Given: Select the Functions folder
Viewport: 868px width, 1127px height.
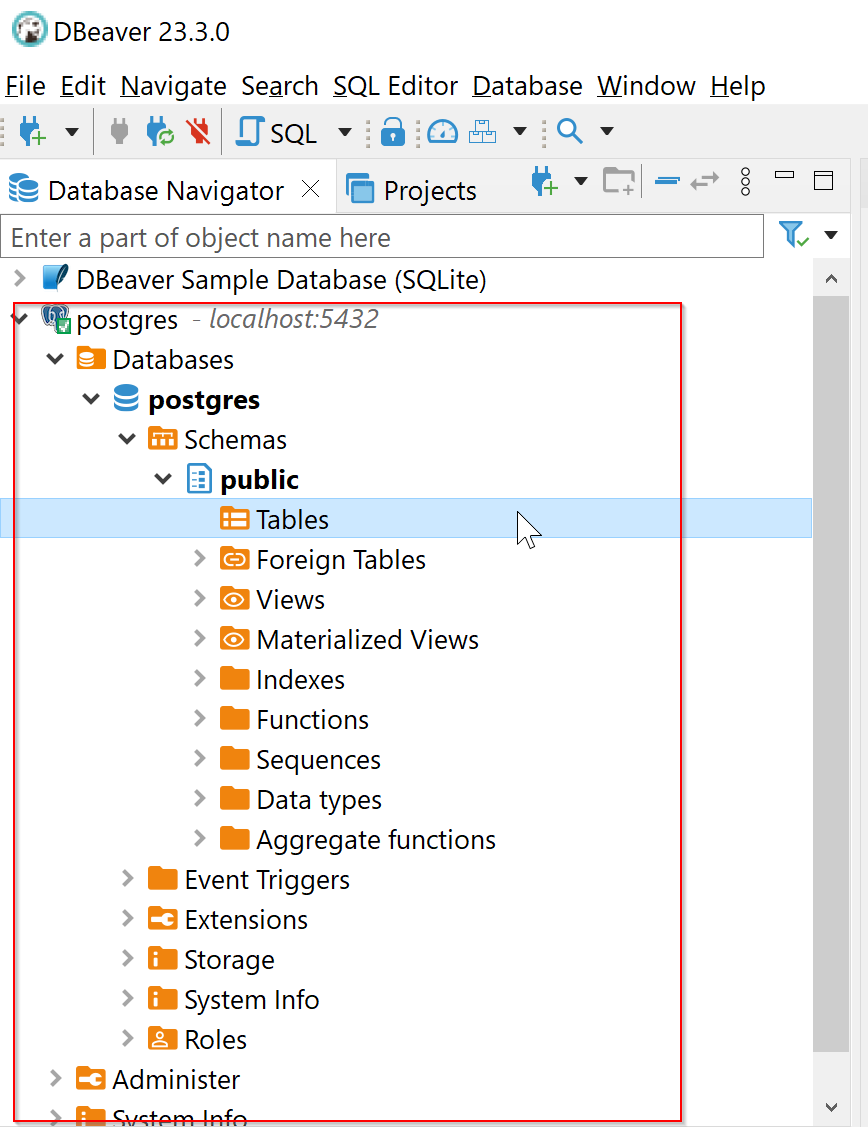Looking at the screenshot, I should [x=313, y=719].
